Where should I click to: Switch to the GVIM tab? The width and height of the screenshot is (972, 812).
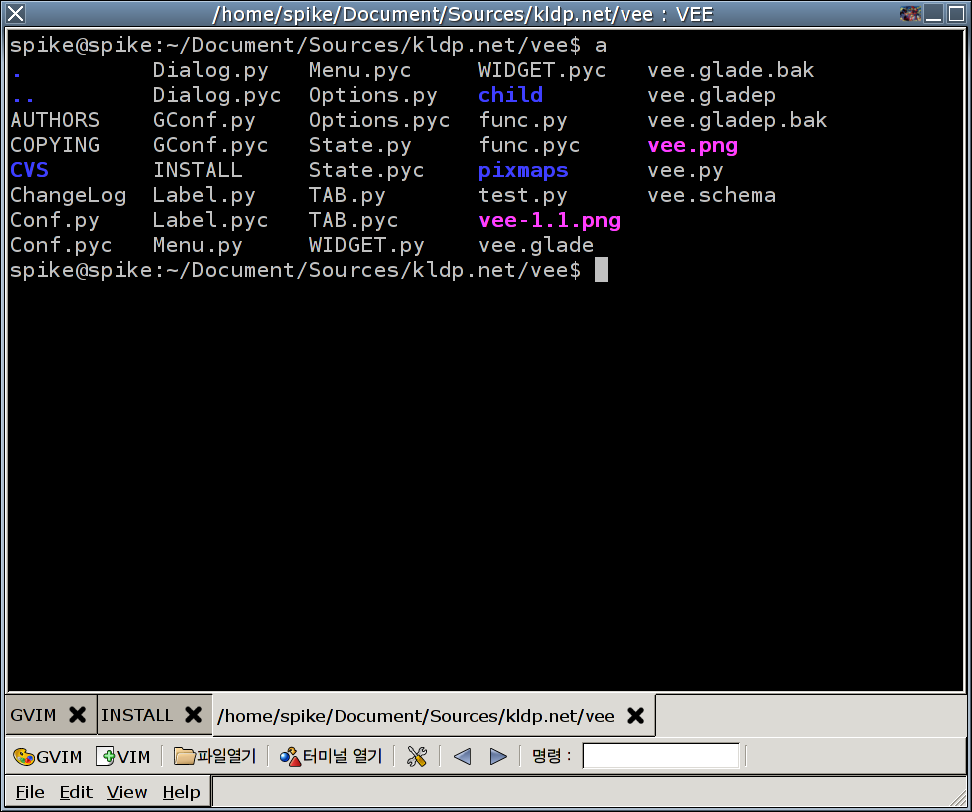33,715
